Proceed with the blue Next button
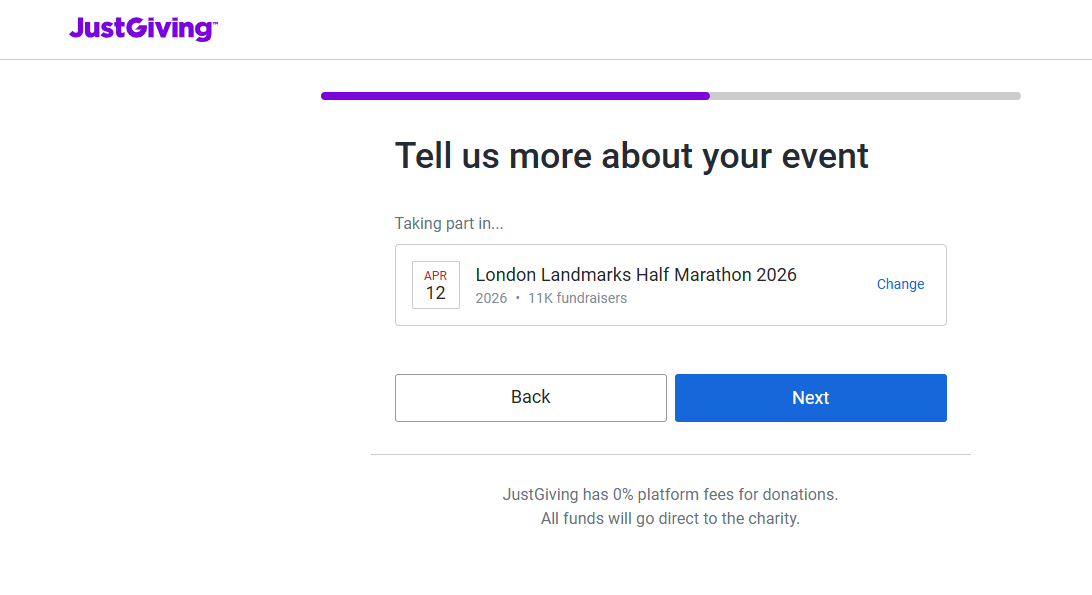Screen dimensions: 1092x595 (810, 398)
